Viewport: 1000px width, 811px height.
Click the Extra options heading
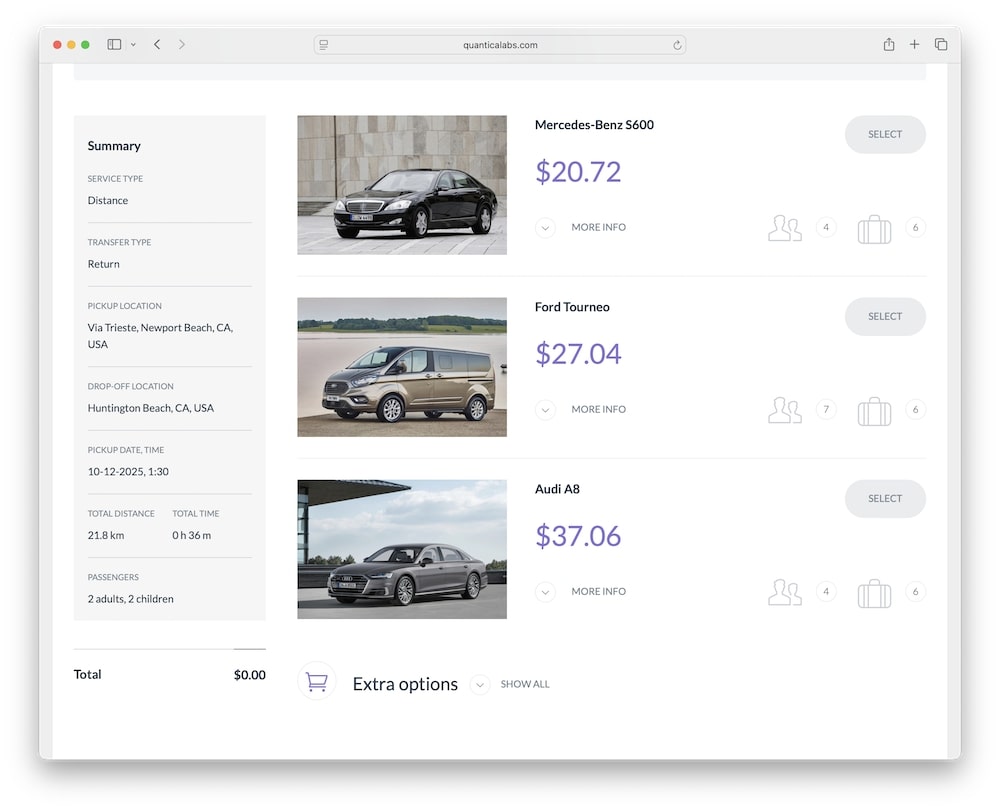[x=405, y=684]
